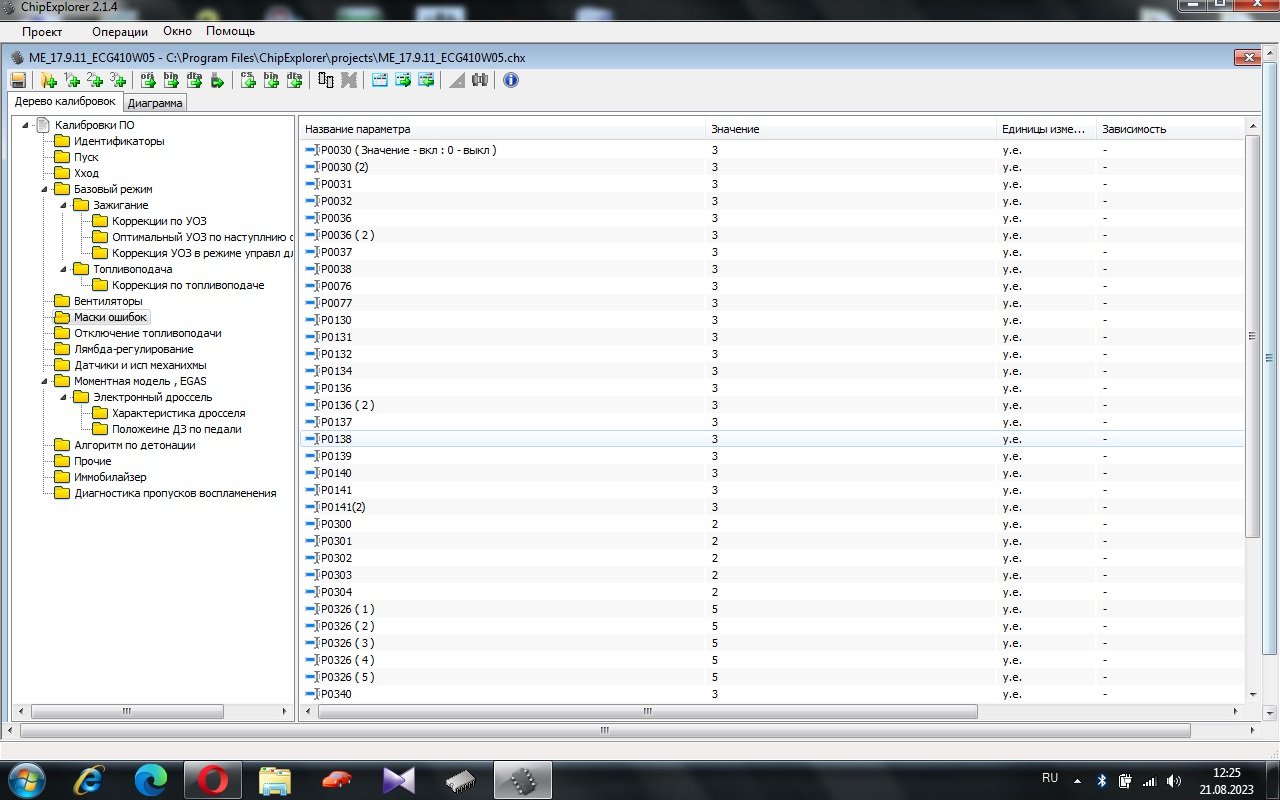Open the Иммобилайзер folder in tree
This screenshot has width=1280, height=800.
[110, 477]
